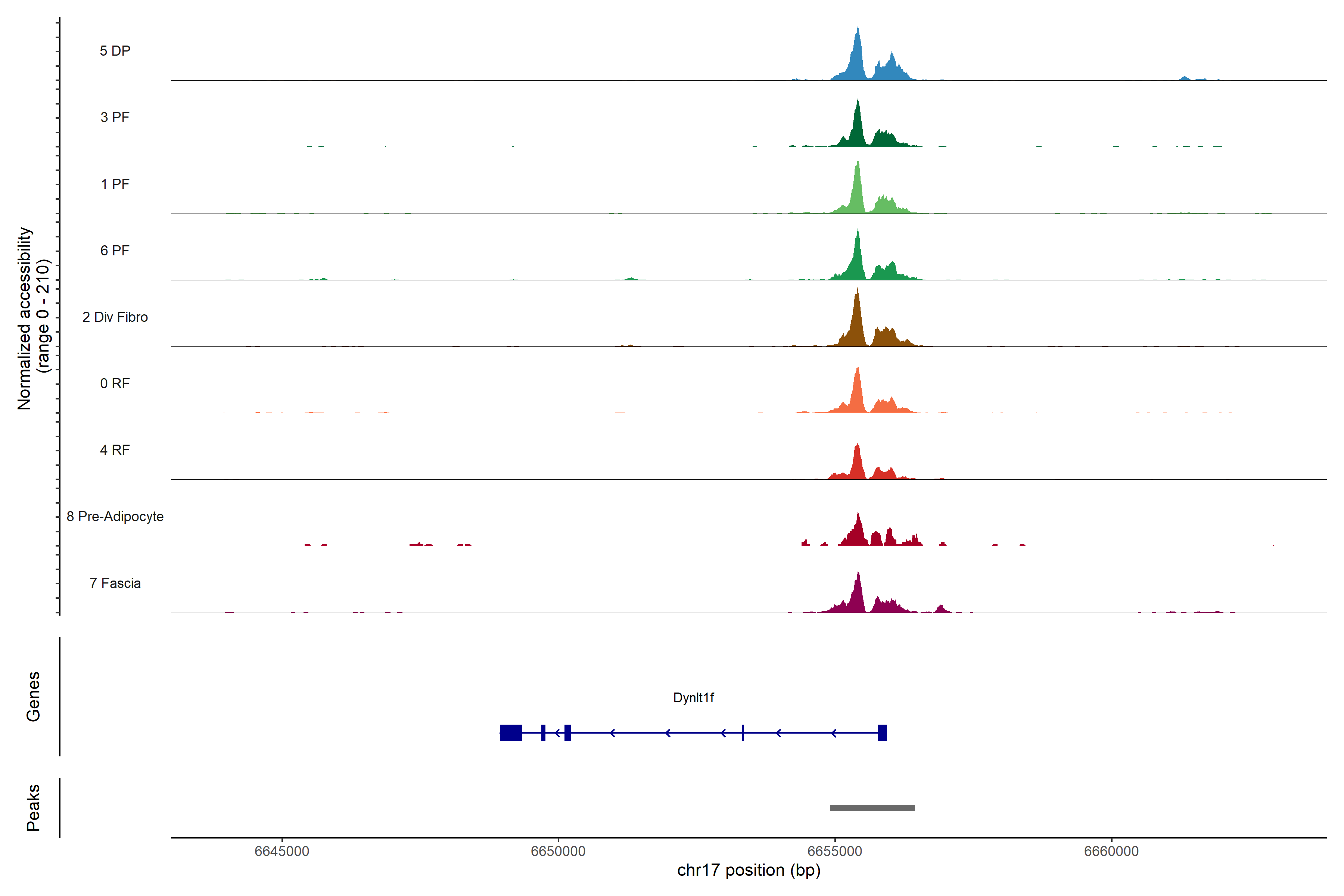Screen dimensions: 1344x896
Task: Click the 3 PF track label
Action: (x=115, y=117)
